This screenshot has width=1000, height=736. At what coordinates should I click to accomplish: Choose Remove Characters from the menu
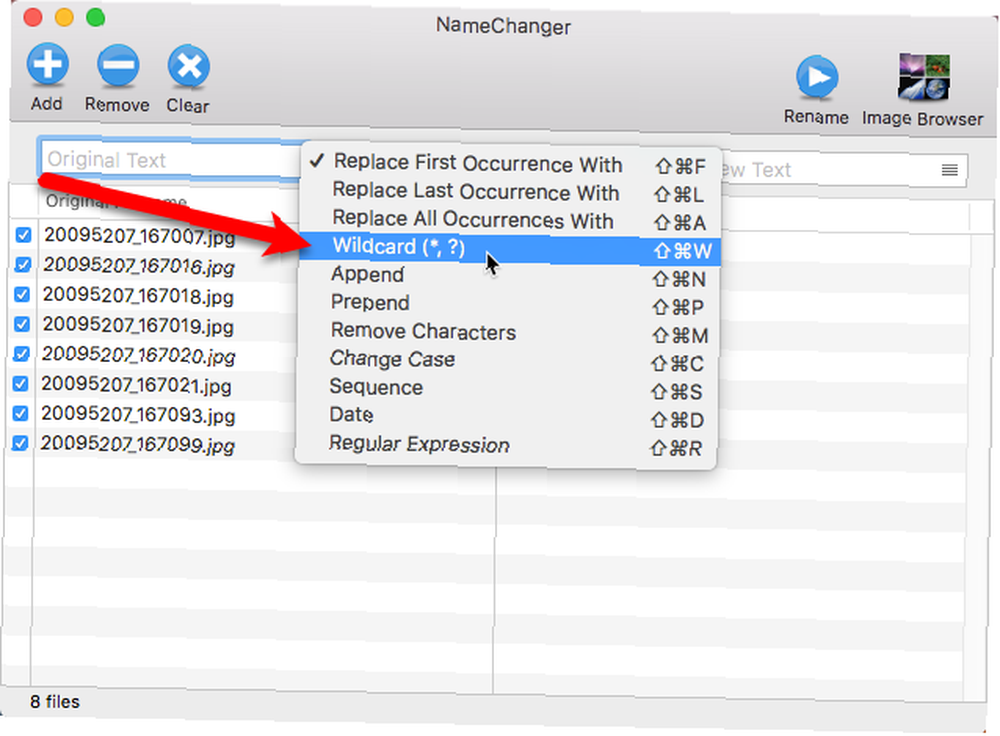point(508,332)
